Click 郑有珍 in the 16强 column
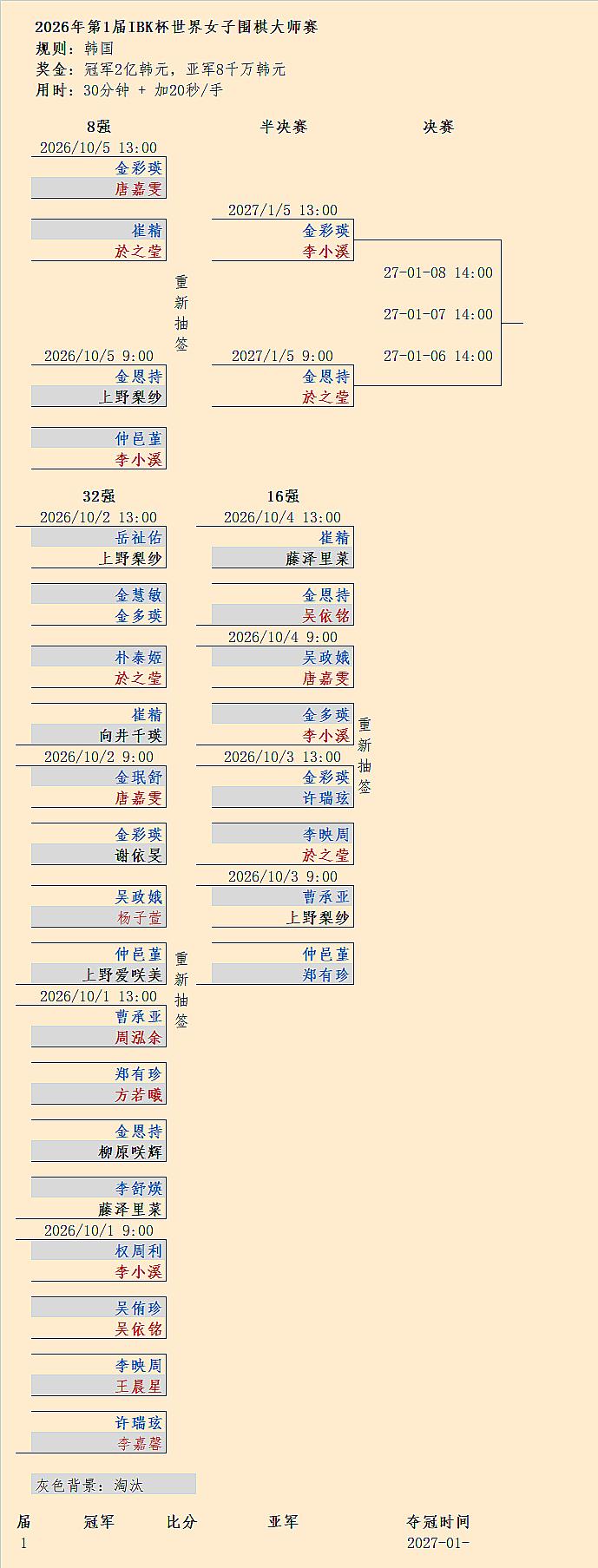598x1568 pixels. click(326, 975)
